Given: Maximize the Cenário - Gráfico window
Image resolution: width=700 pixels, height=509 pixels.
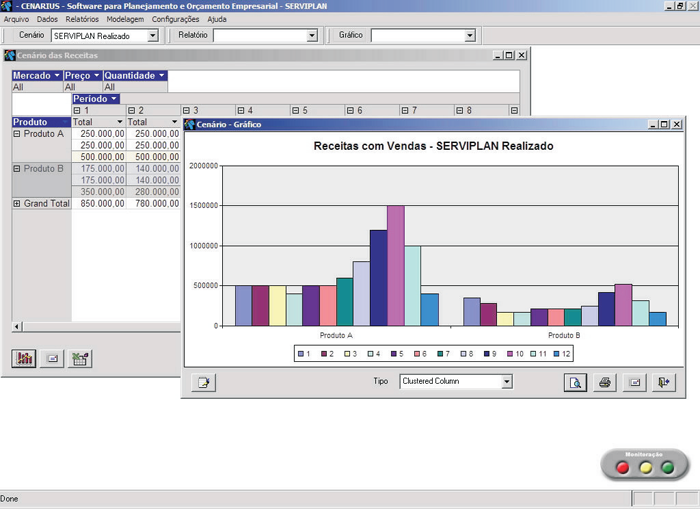Looking at the screenshot, I should pos(664,124).
